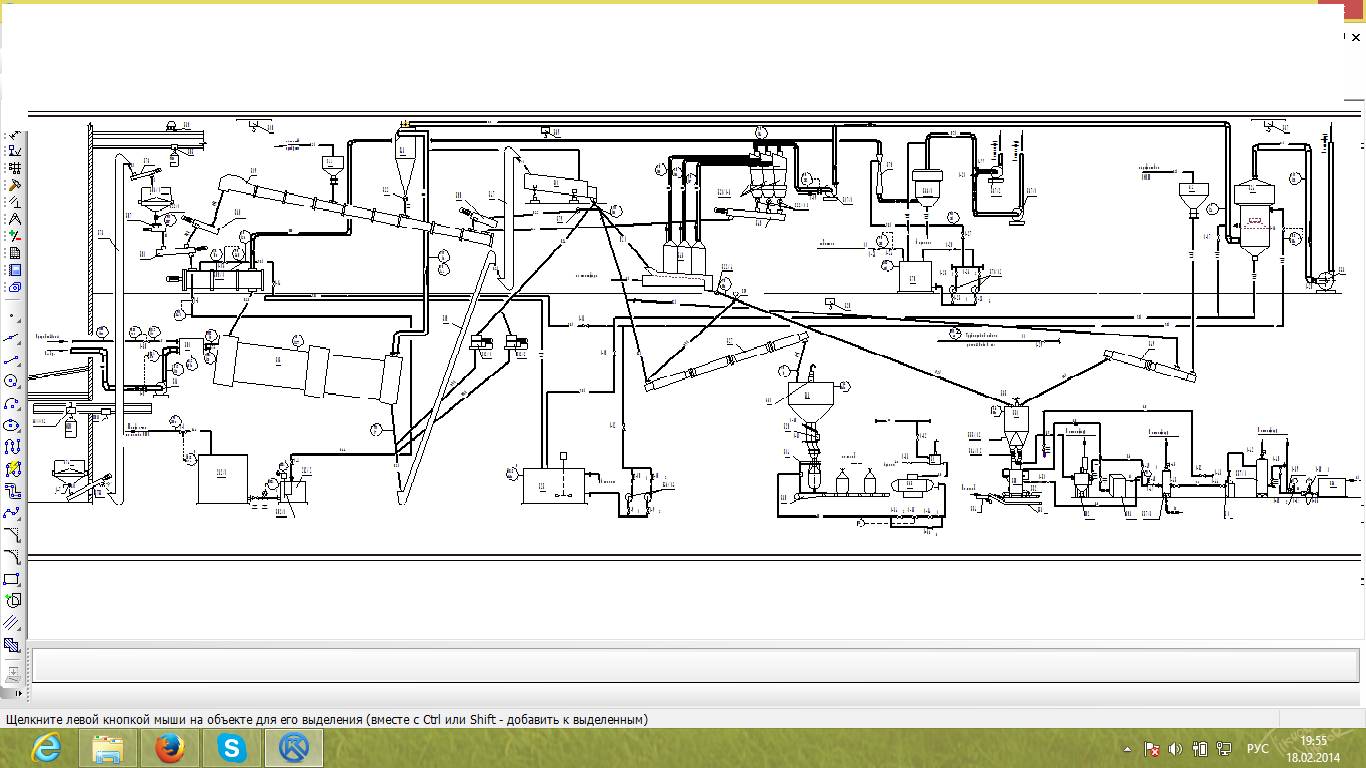Click the empty property panel field

click(695, 665)
